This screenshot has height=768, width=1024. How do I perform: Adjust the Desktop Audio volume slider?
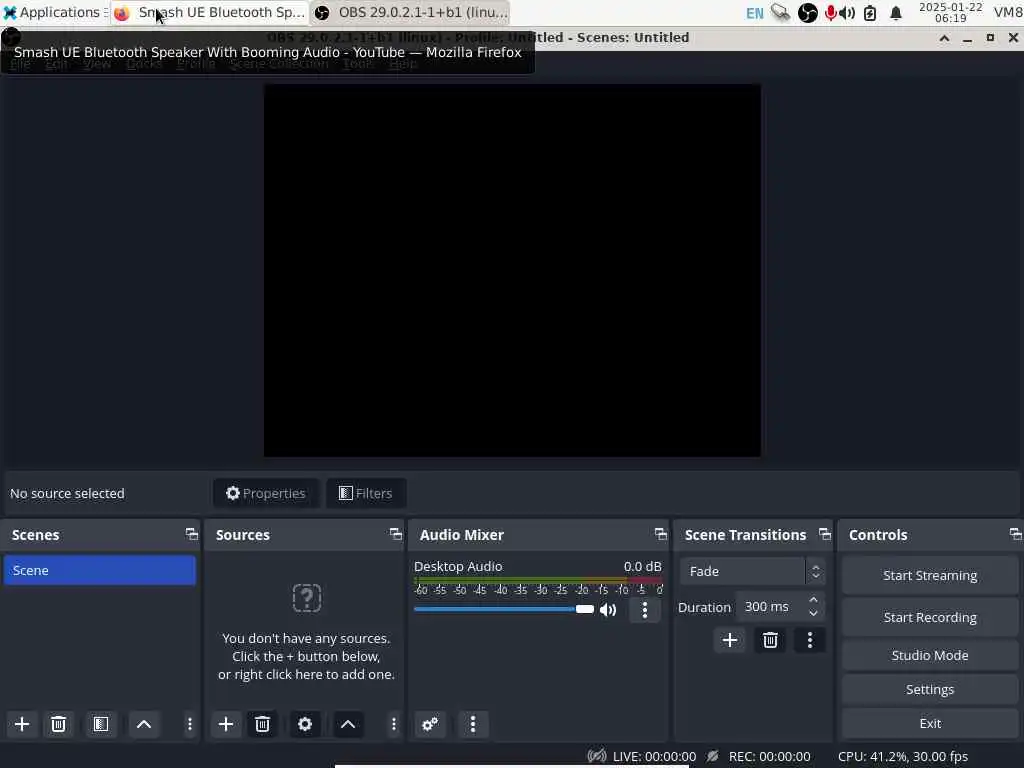click(504, 609)
